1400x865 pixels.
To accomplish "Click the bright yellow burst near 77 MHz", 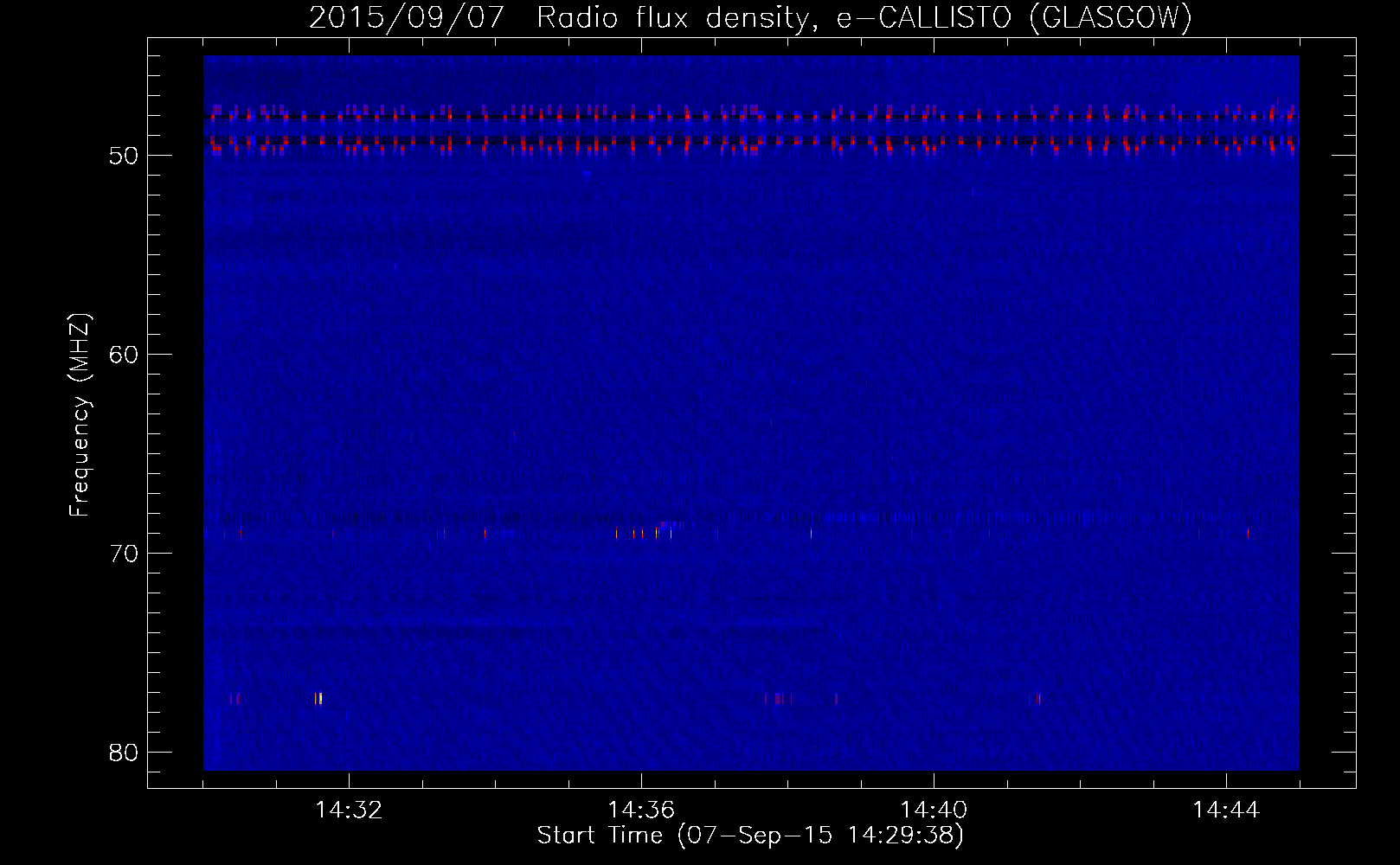I will (x=318, y=698).
